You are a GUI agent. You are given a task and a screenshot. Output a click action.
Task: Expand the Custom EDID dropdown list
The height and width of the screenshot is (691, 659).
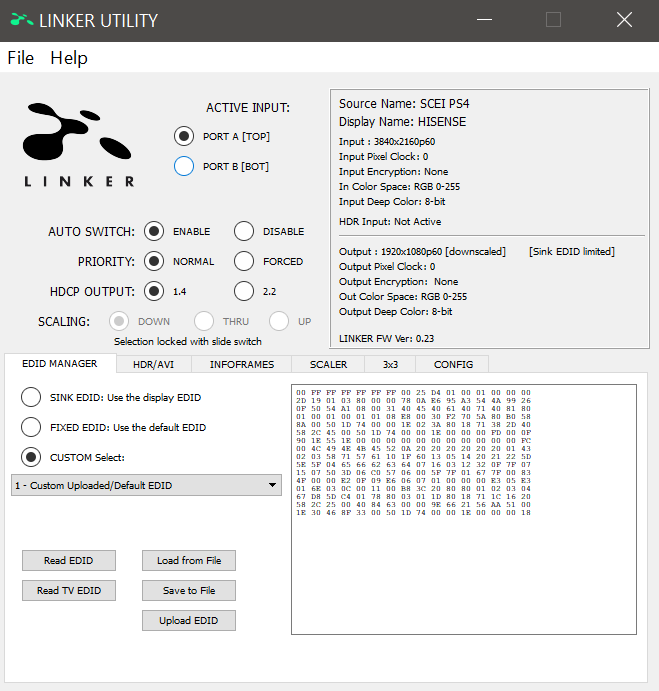pyautogui.click(x=274, y=485)
